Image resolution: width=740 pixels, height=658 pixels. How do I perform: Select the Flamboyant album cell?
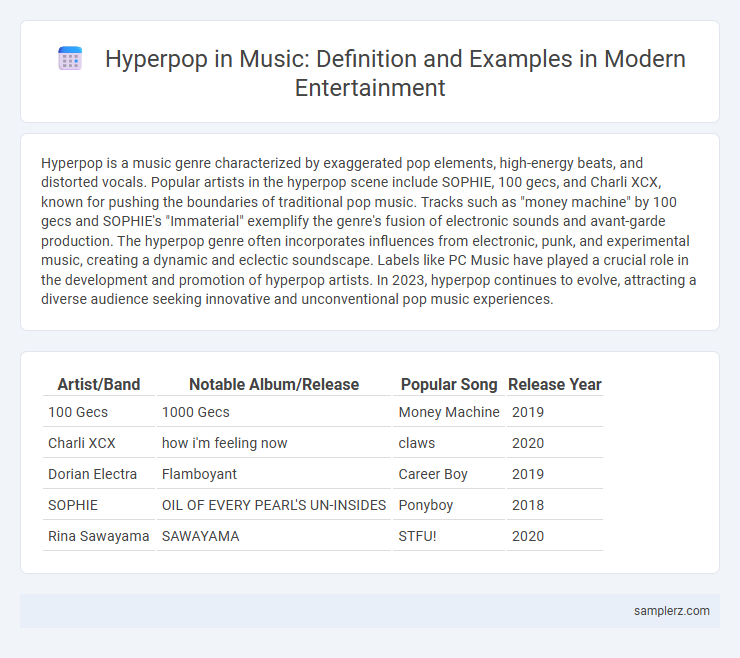tap(274, 474)
